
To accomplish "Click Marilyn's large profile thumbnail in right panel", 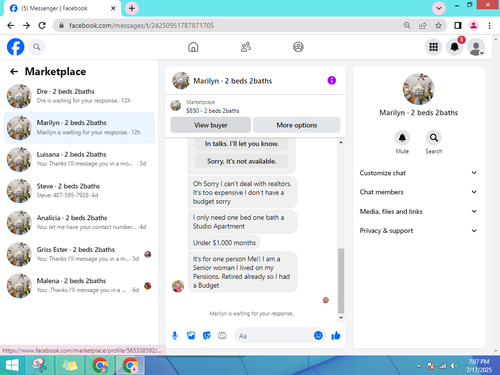I will [418, 89].
